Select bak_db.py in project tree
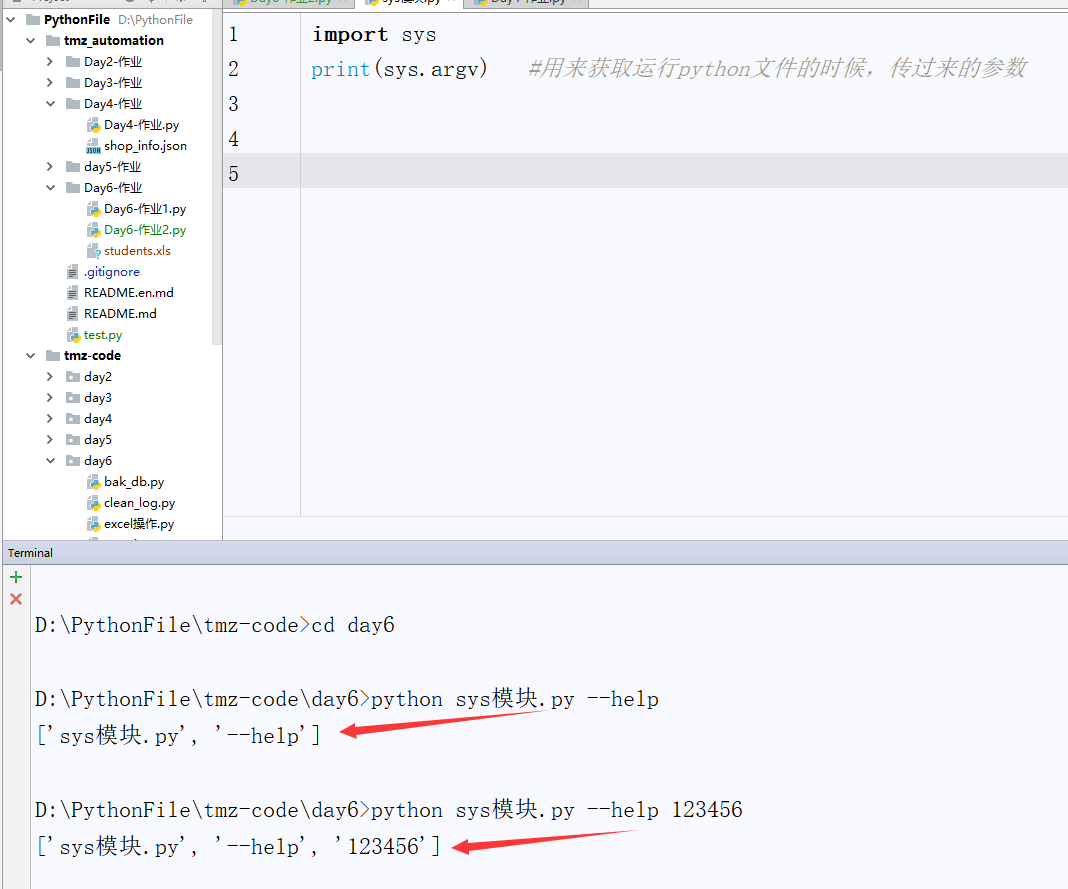The width and height of the screenshot is (1068, 889). pyautogui.click(x=134, y=482)
